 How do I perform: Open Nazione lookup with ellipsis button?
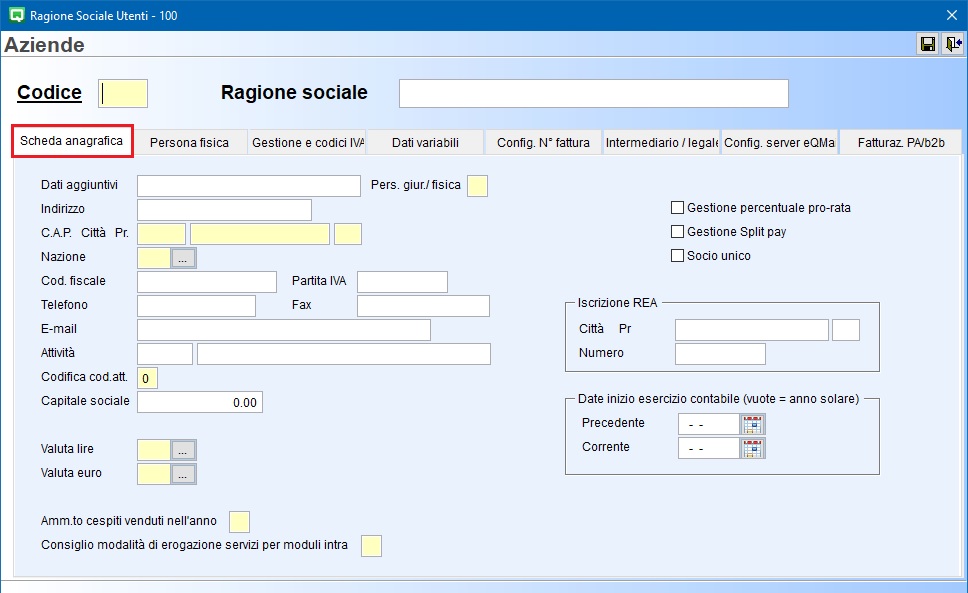183,258
